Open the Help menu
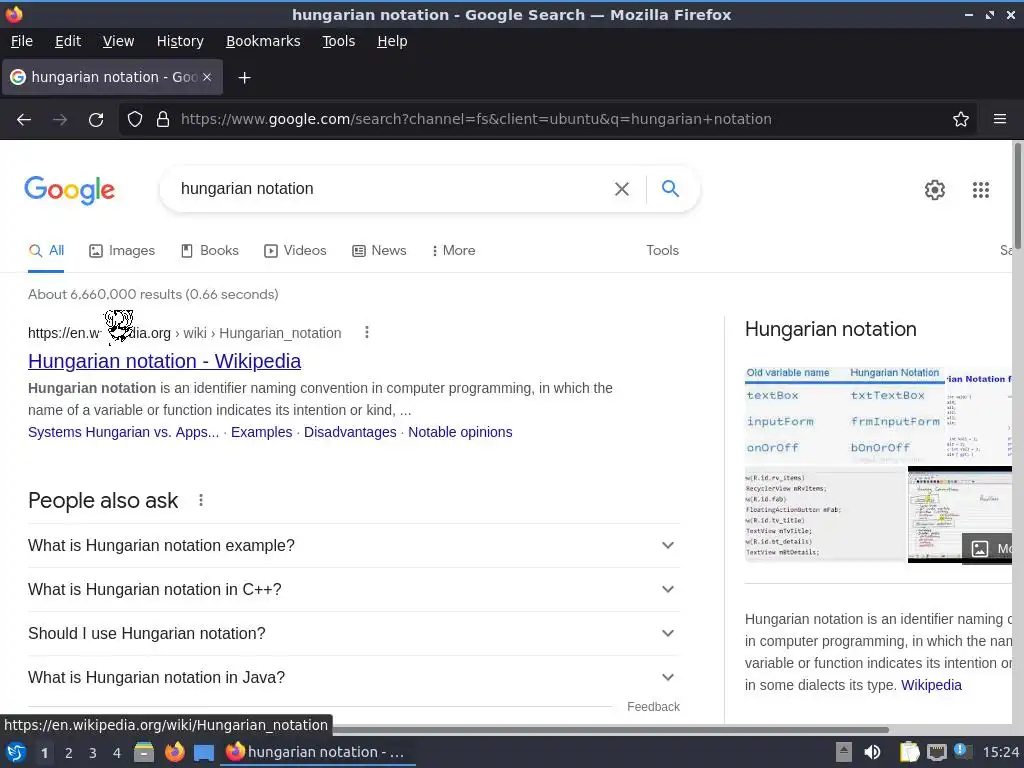 pos(392,41)
